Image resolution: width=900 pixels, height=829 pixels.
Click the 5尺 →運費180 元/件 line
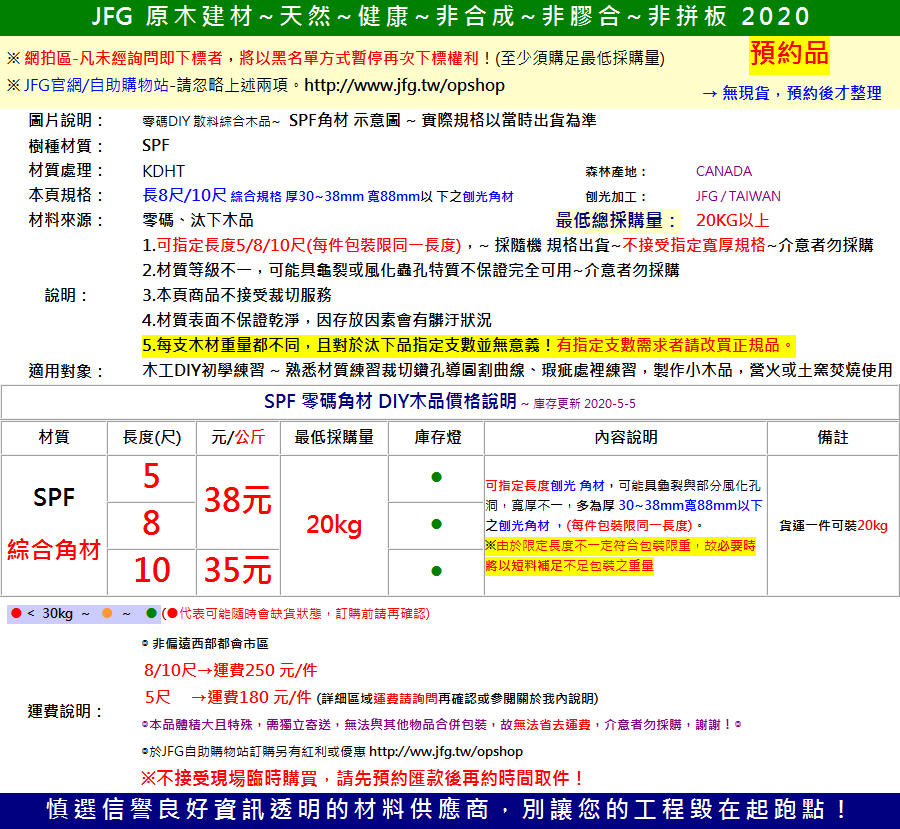coord(228,698)
